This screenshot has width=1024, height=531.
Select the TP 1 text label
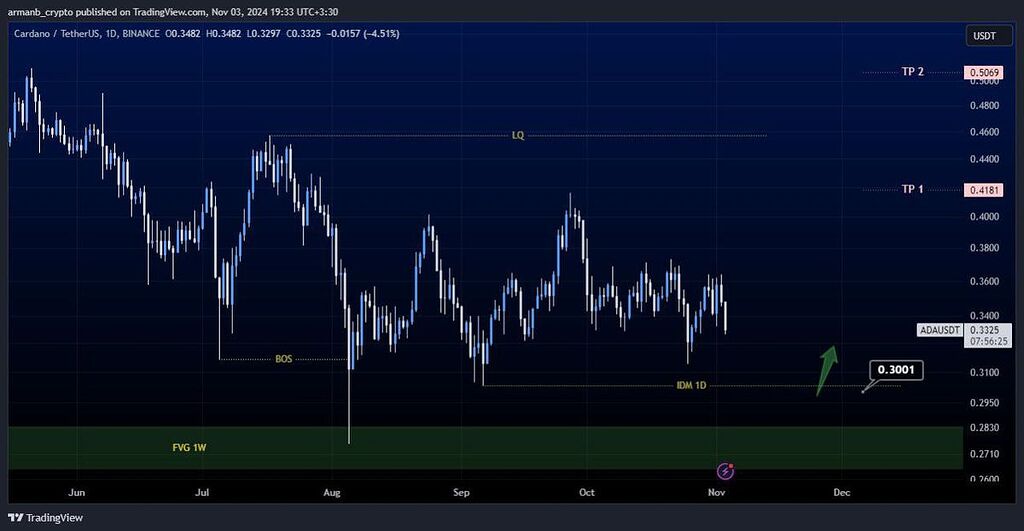[x=912, y=190]
